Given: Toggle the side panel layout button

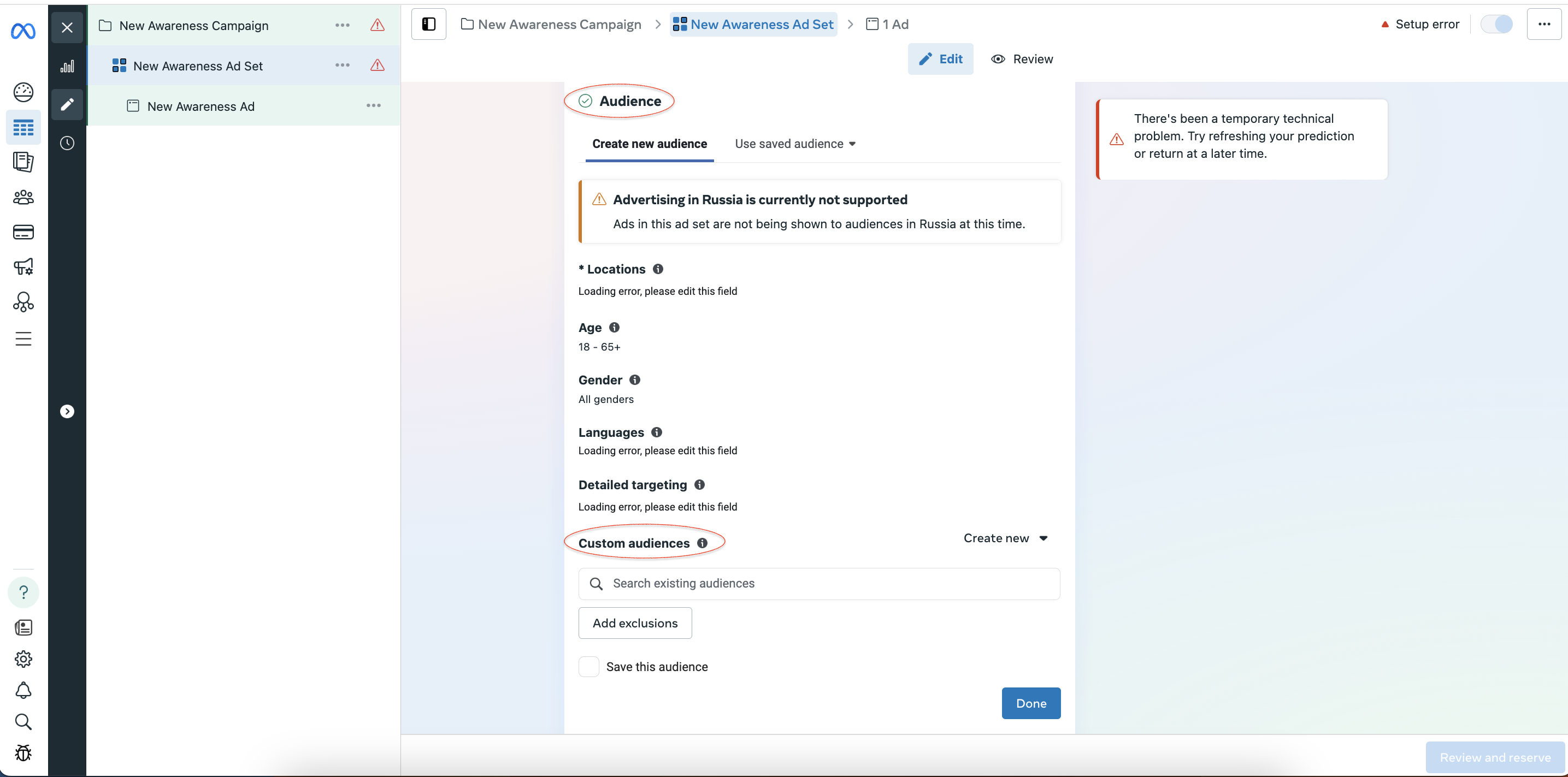Looking at the screenshot, I should coord(428,25).
